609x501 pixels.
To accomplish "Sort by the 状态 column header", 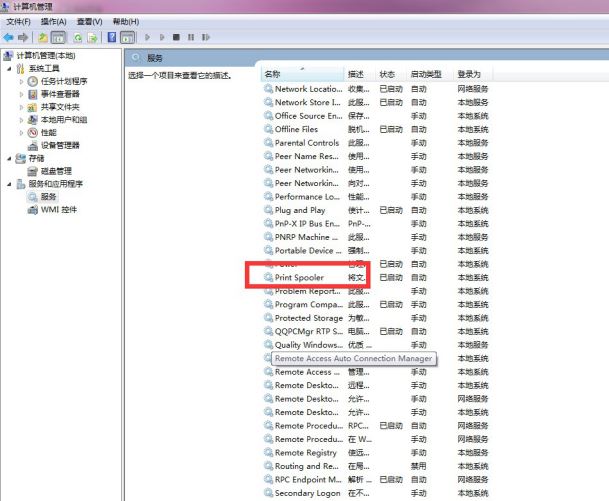I will (x=392, y=74).
